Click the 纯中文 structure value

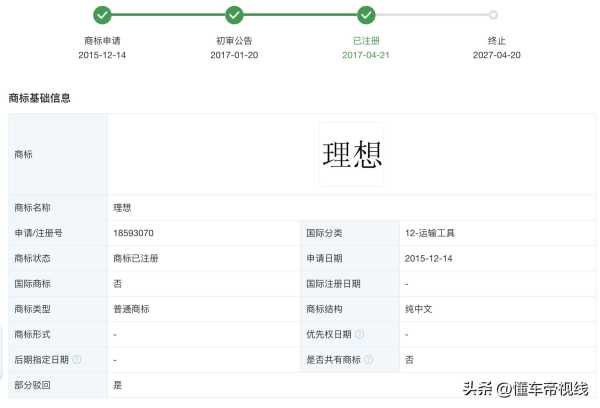point(419,309)
